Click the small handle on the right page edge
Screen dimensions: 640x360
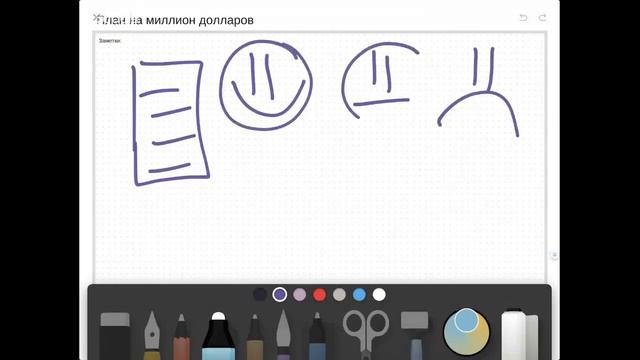(x=554, y=255)
